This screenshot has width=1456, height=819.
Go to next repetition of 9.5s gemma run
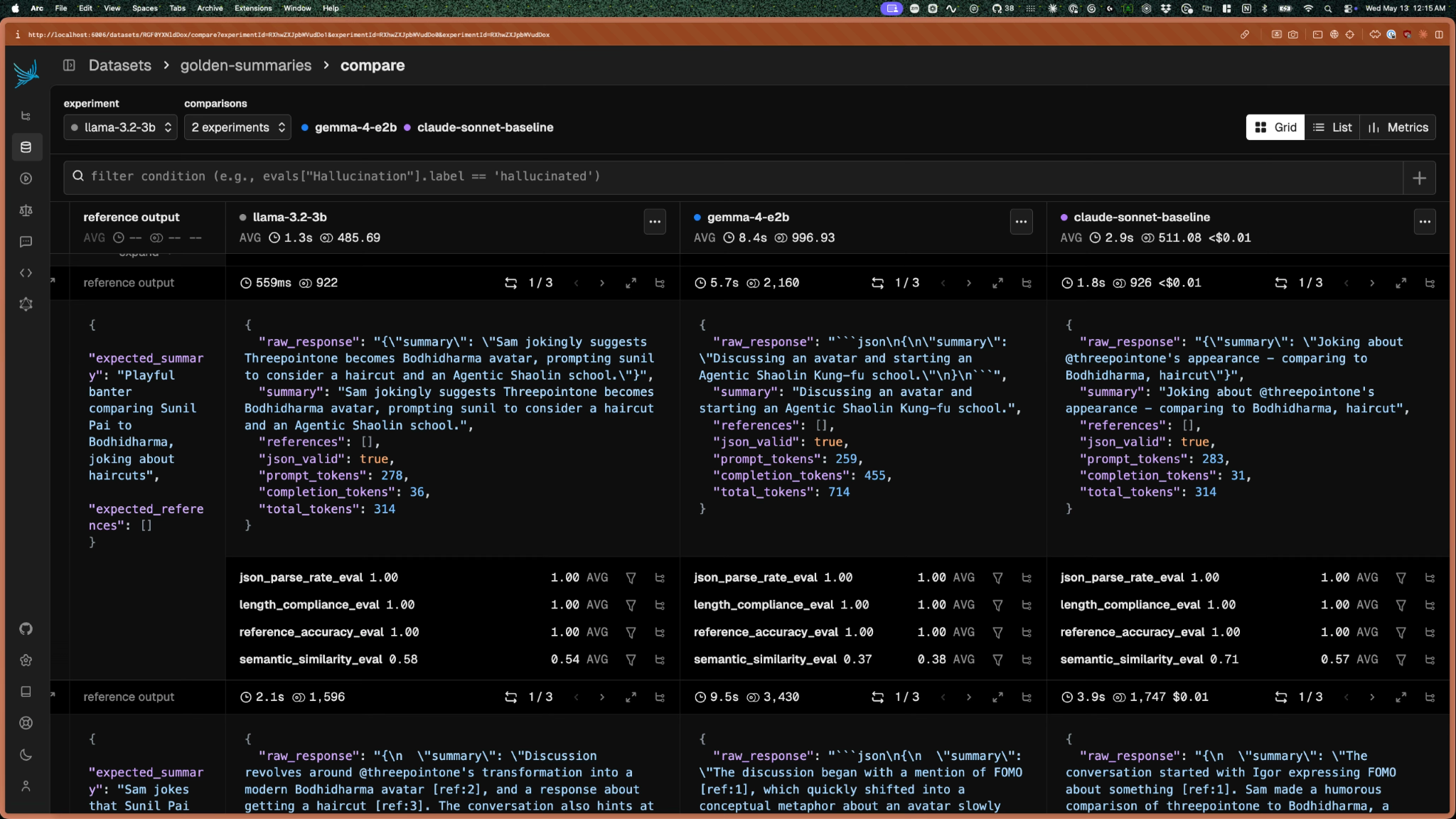(x=968, y=697)
